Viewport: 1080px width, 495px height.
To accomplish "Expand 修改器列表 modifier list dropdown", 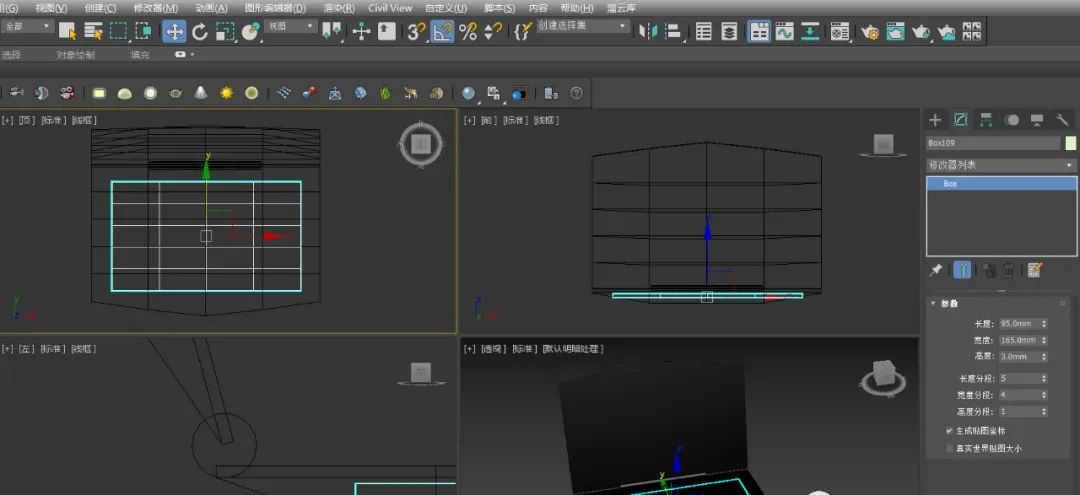I will [1001, 165].
